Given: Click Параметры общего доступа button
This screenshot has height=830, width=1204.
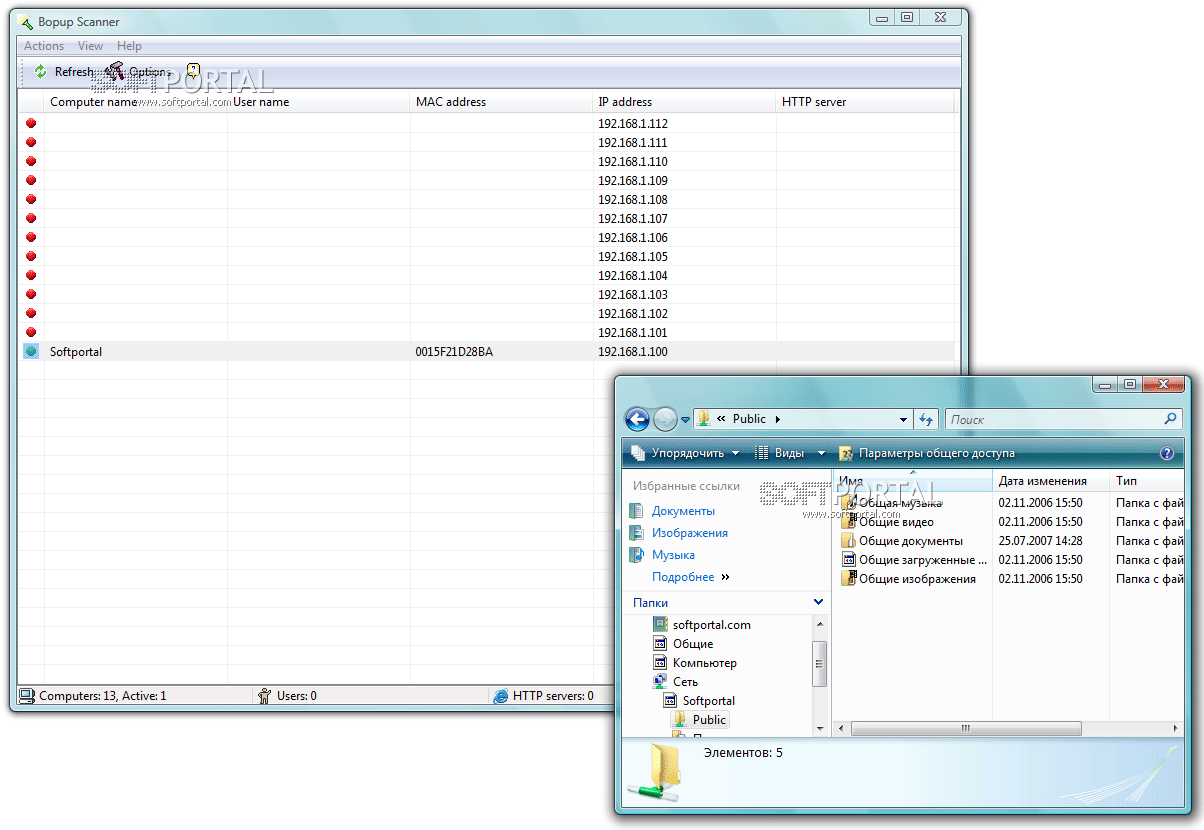Looking at the screenshot, I should click(x=927, y=453).
